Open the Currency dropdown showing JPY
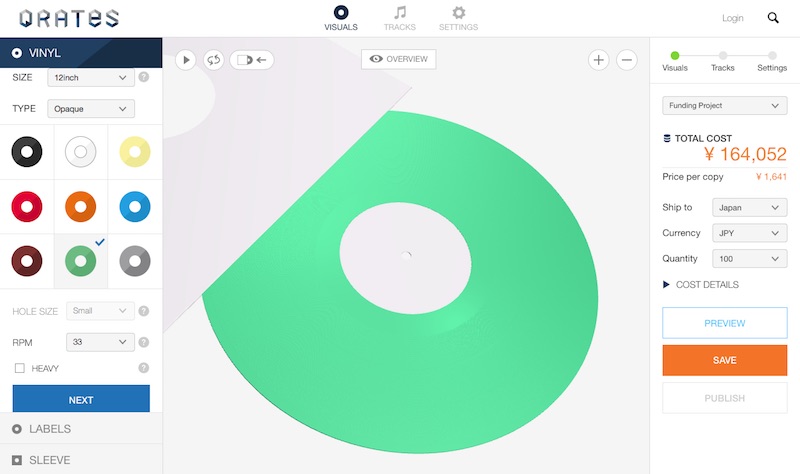This screenshot has width=800, height=474. [749, 233]
